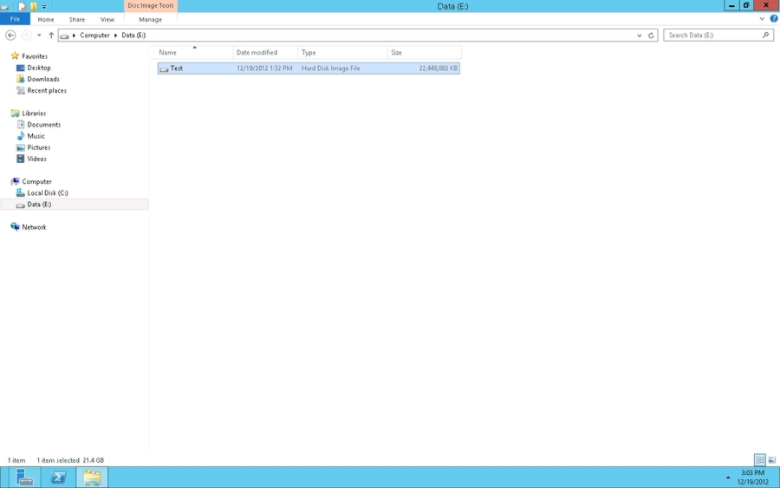Switch to the large thumbnails view button
This screenshot has width=780, height=488.
(x=772, y=460)
